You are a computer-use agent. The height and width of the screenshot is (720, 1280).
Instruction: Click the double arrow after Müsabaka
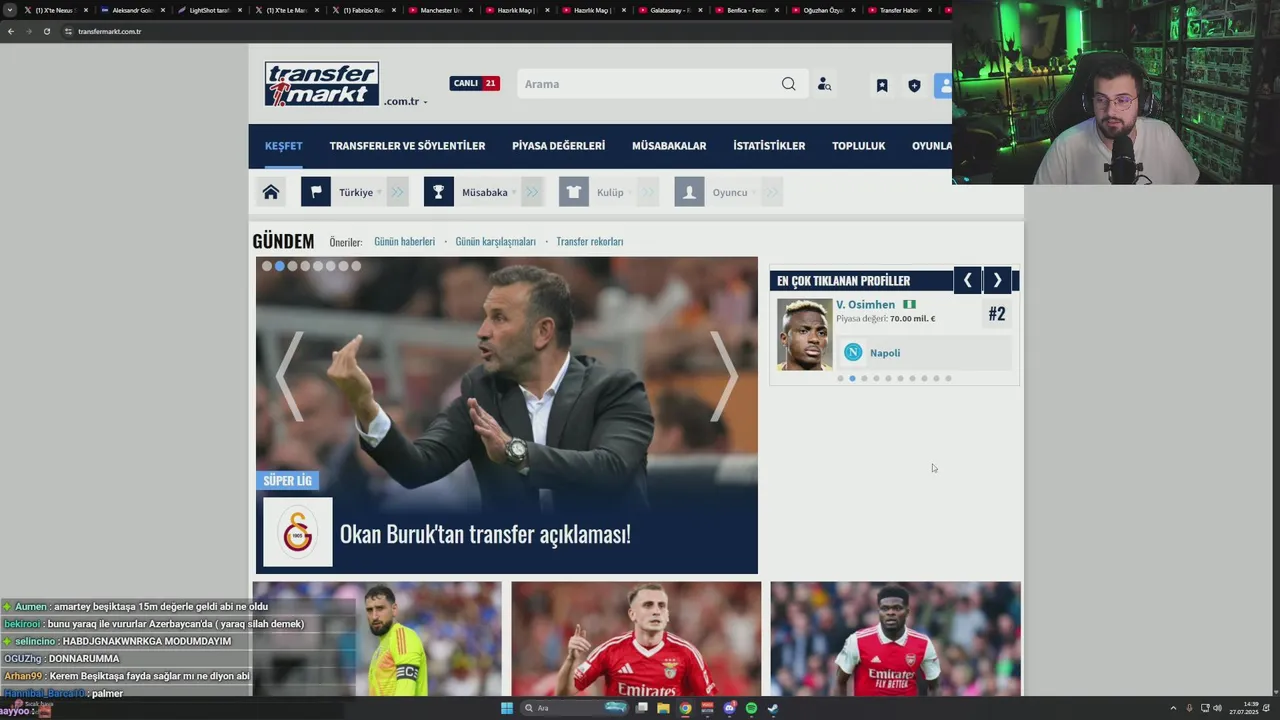532,192
